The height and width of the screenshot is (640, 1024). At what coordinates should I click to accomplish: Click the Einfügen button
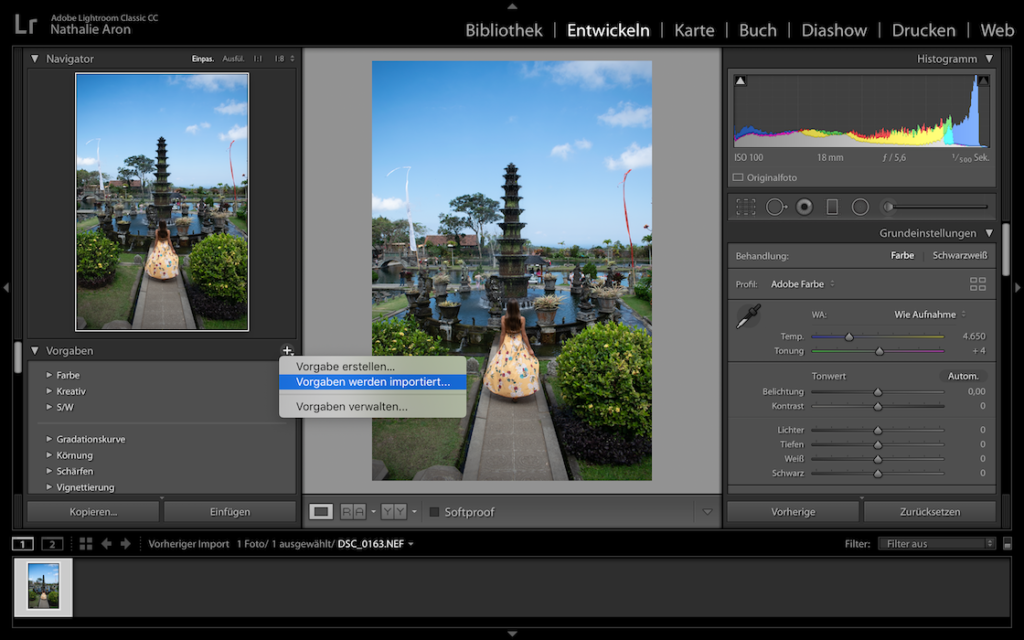[x=230, y=512]
